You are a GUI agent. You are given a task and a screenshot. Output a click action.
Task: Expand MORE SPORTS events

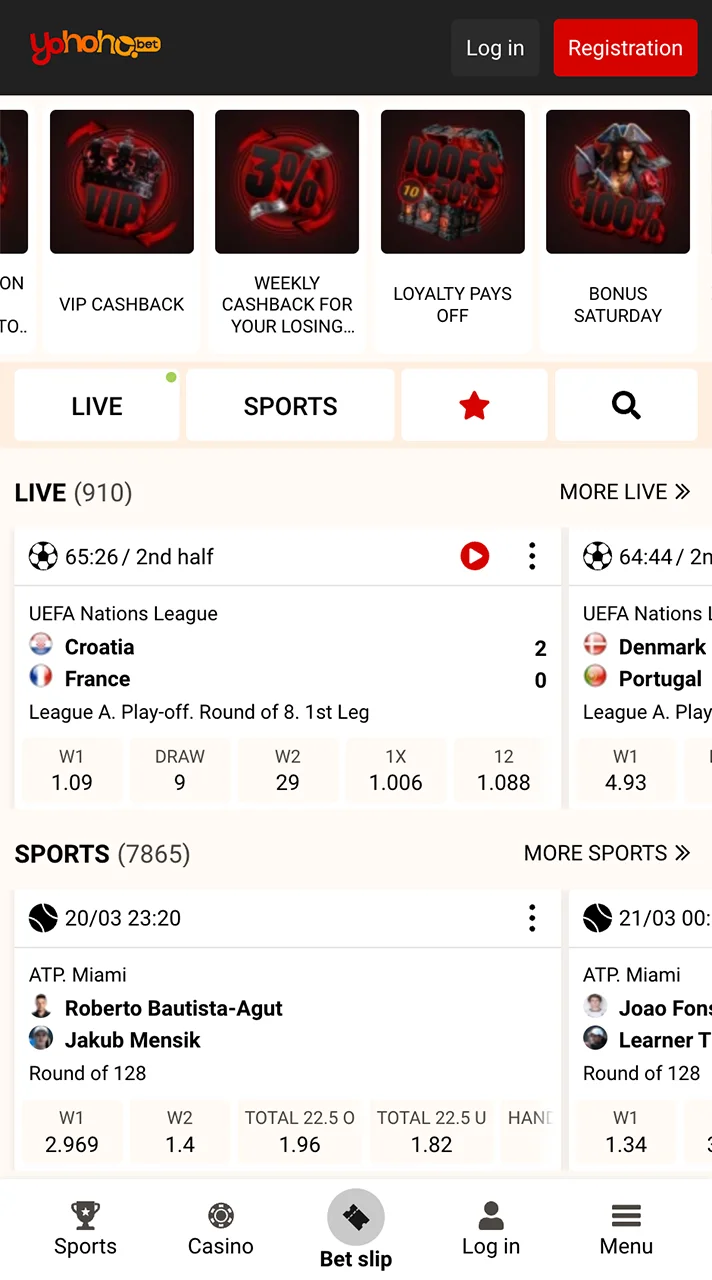tap(607, 853)
